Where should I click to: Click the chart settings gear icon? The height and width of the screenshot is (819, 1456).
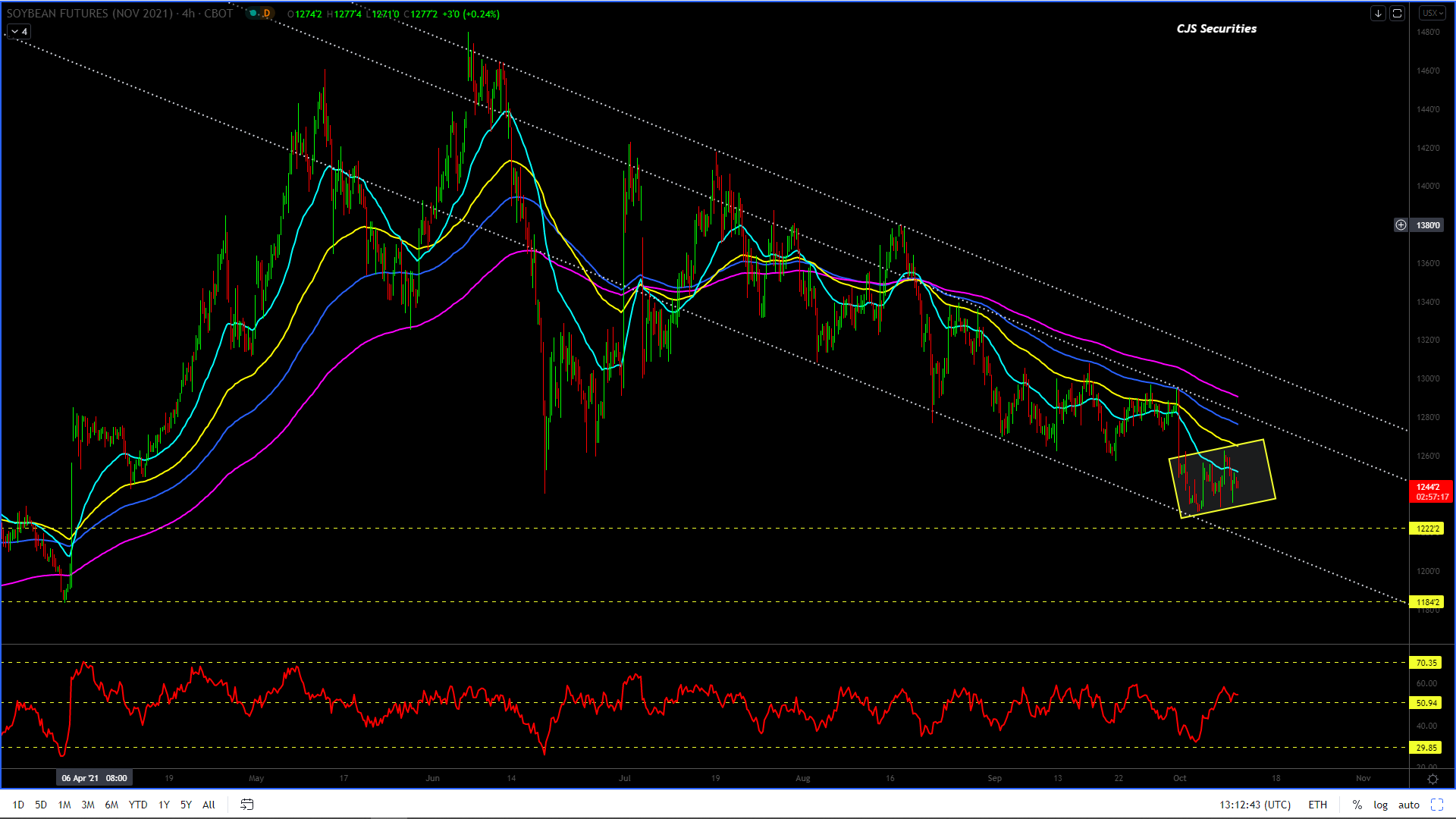(1432, 779)
